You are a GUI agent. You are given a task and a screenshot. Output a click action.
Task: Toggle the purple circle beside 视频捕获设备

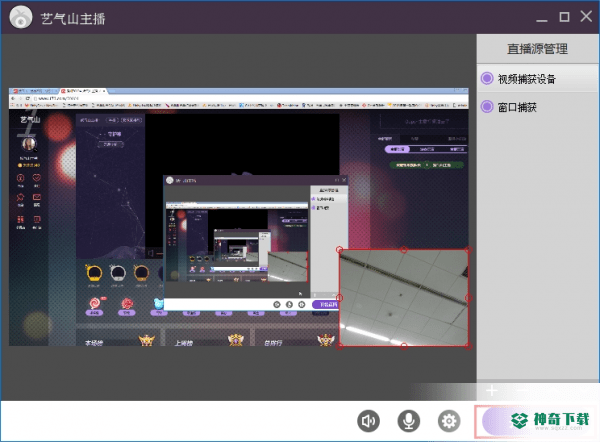[487, 78]
